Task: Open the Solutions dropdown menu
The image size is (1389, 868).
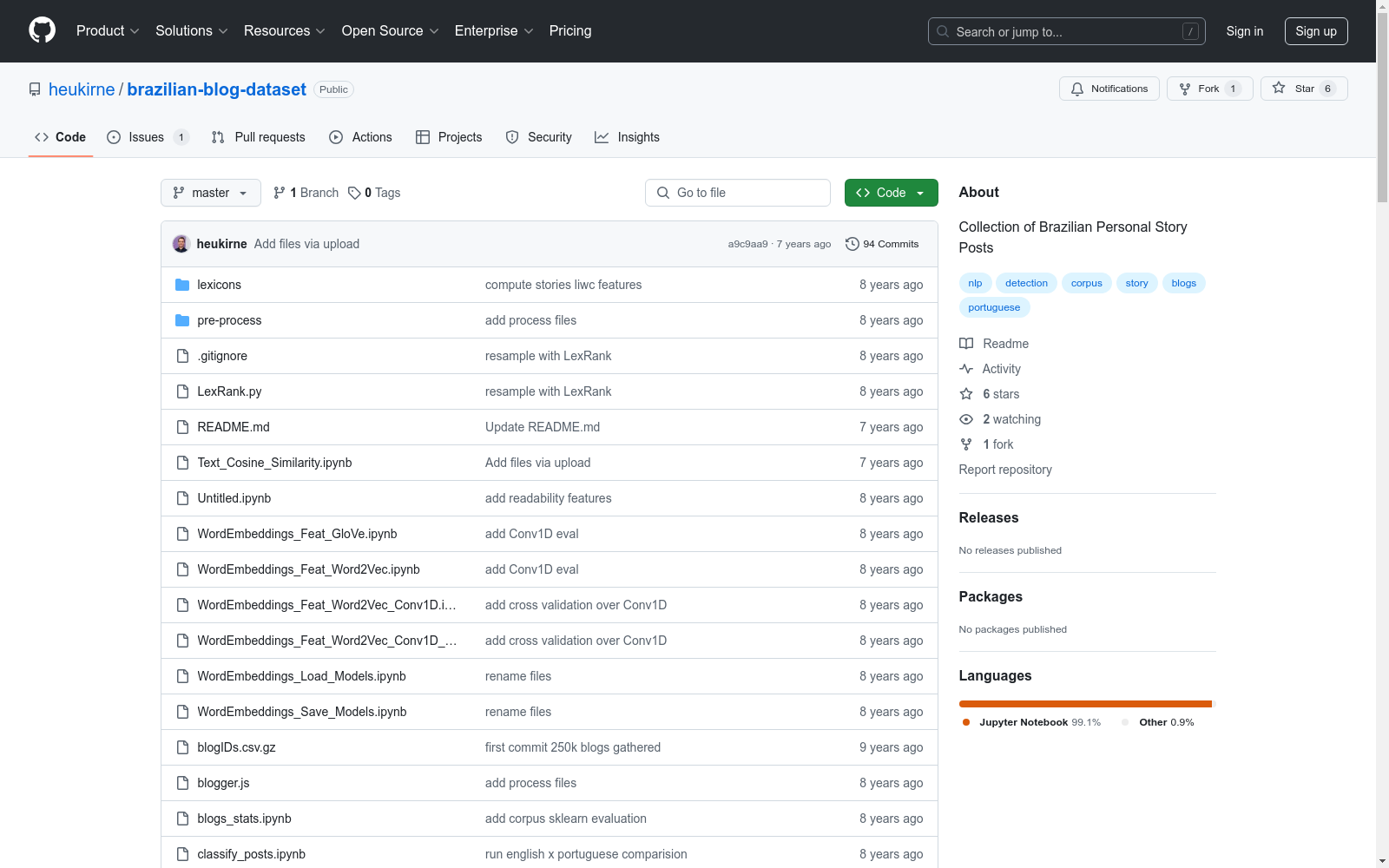Action: tap(192, 31)
